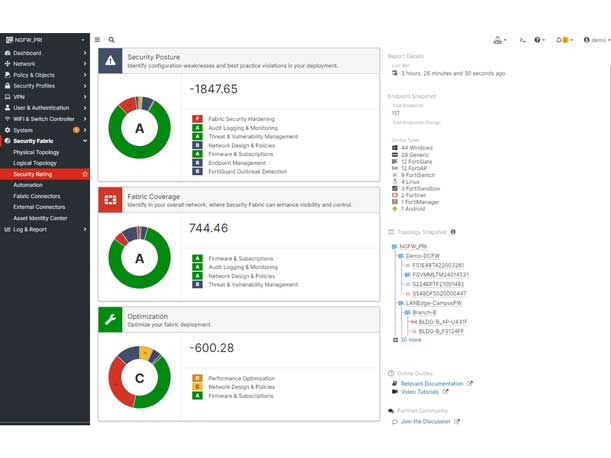611x458 pixels.
Task: Expand the '30 more' topology entries
Action: (x=410, y=340)
